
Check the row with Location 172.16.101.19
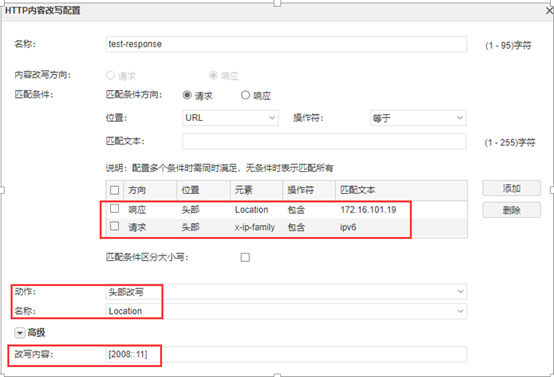114,208
